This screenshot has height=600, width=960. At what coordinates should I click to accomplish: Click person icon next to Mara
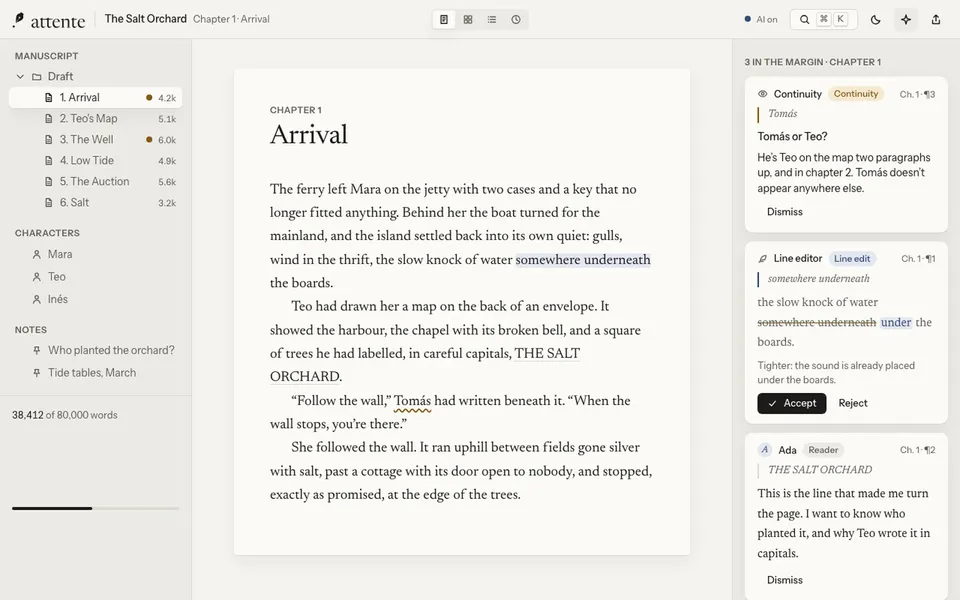(37, 254)
